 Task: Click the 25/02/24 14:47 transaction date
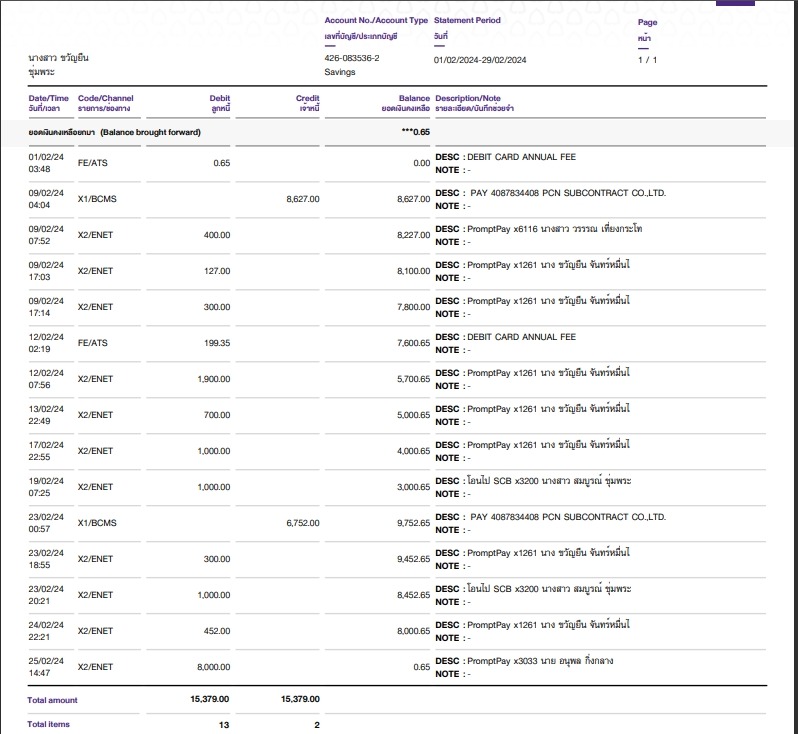46,667
